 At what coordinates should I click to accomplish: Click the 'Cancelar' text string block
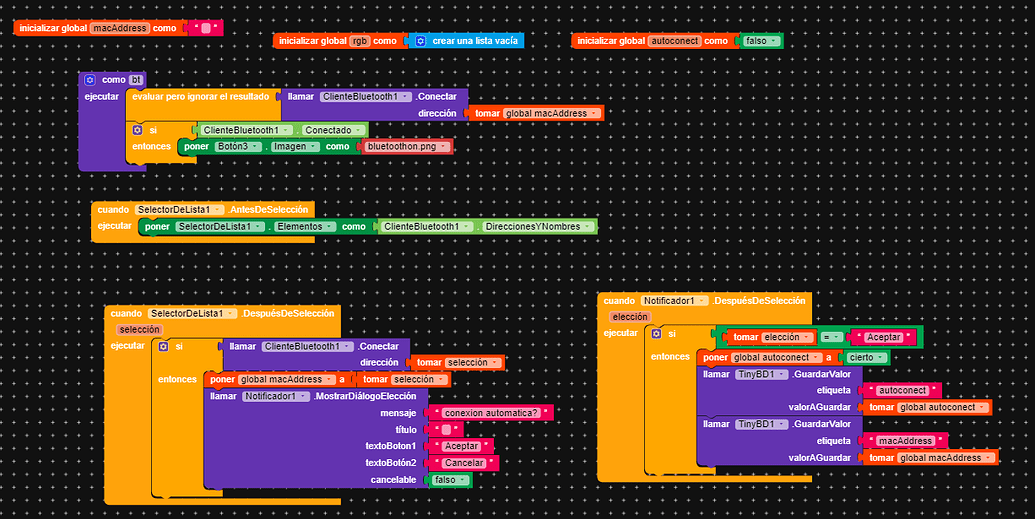click(464, 463)
